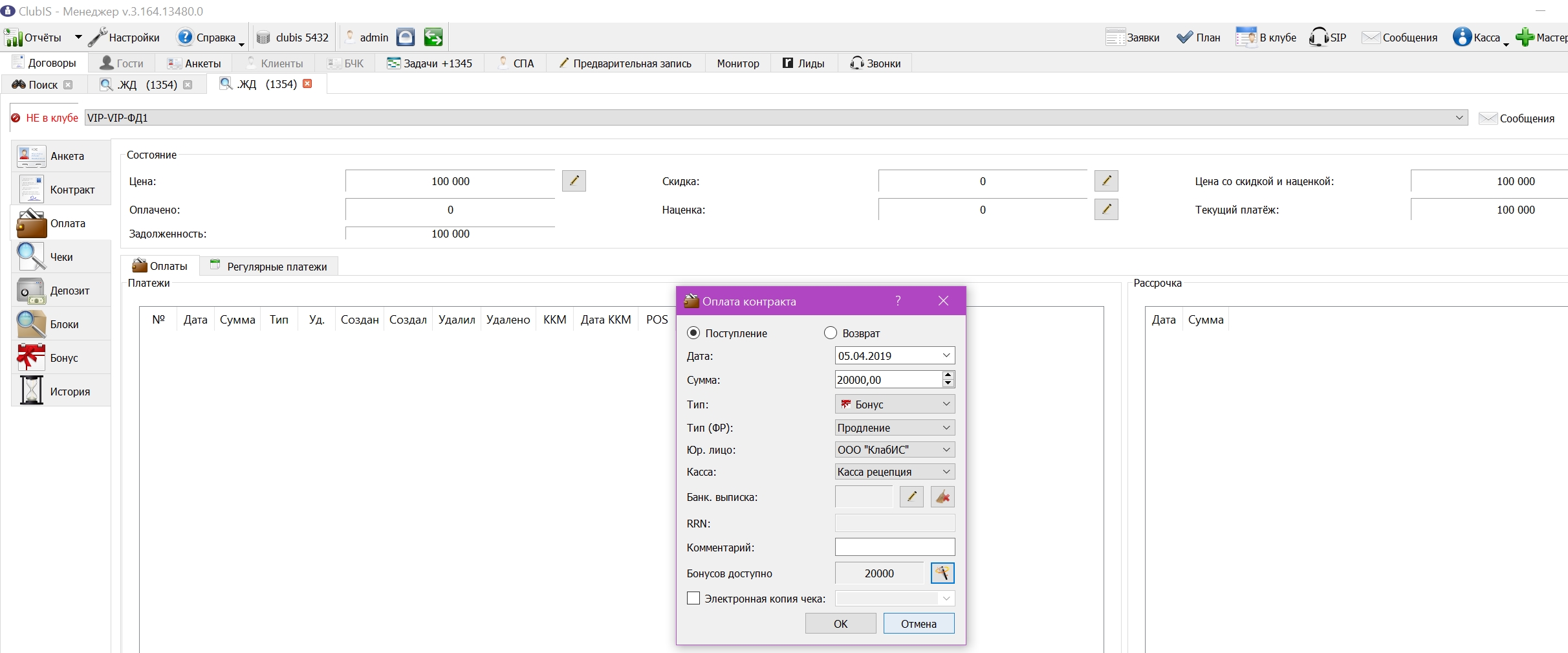
Task: Switch to the Лиды tab
Action: tap(803, 63)
